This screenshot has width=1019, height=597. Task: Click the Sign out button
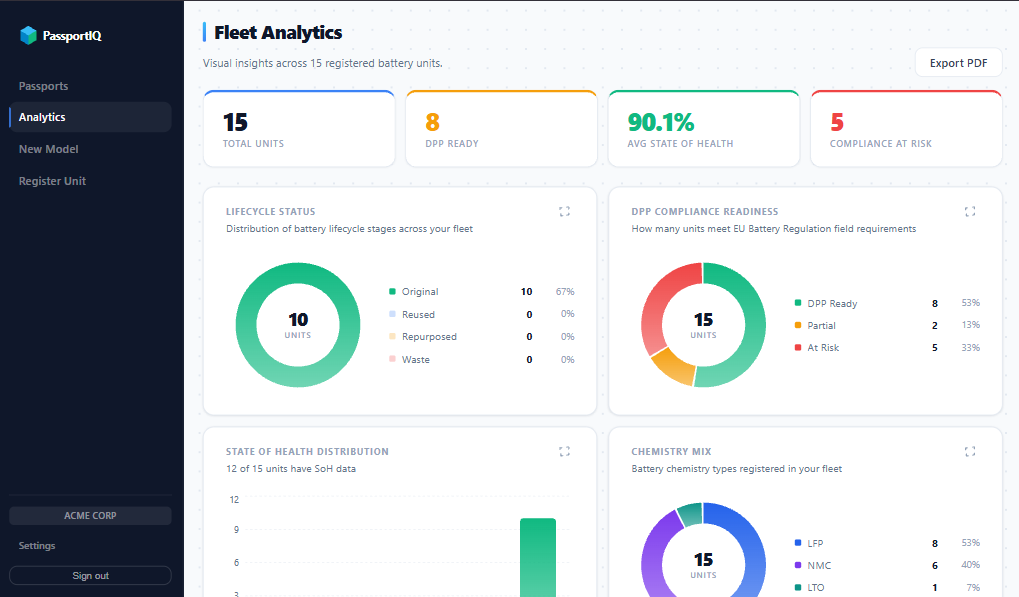pos(90,576)
